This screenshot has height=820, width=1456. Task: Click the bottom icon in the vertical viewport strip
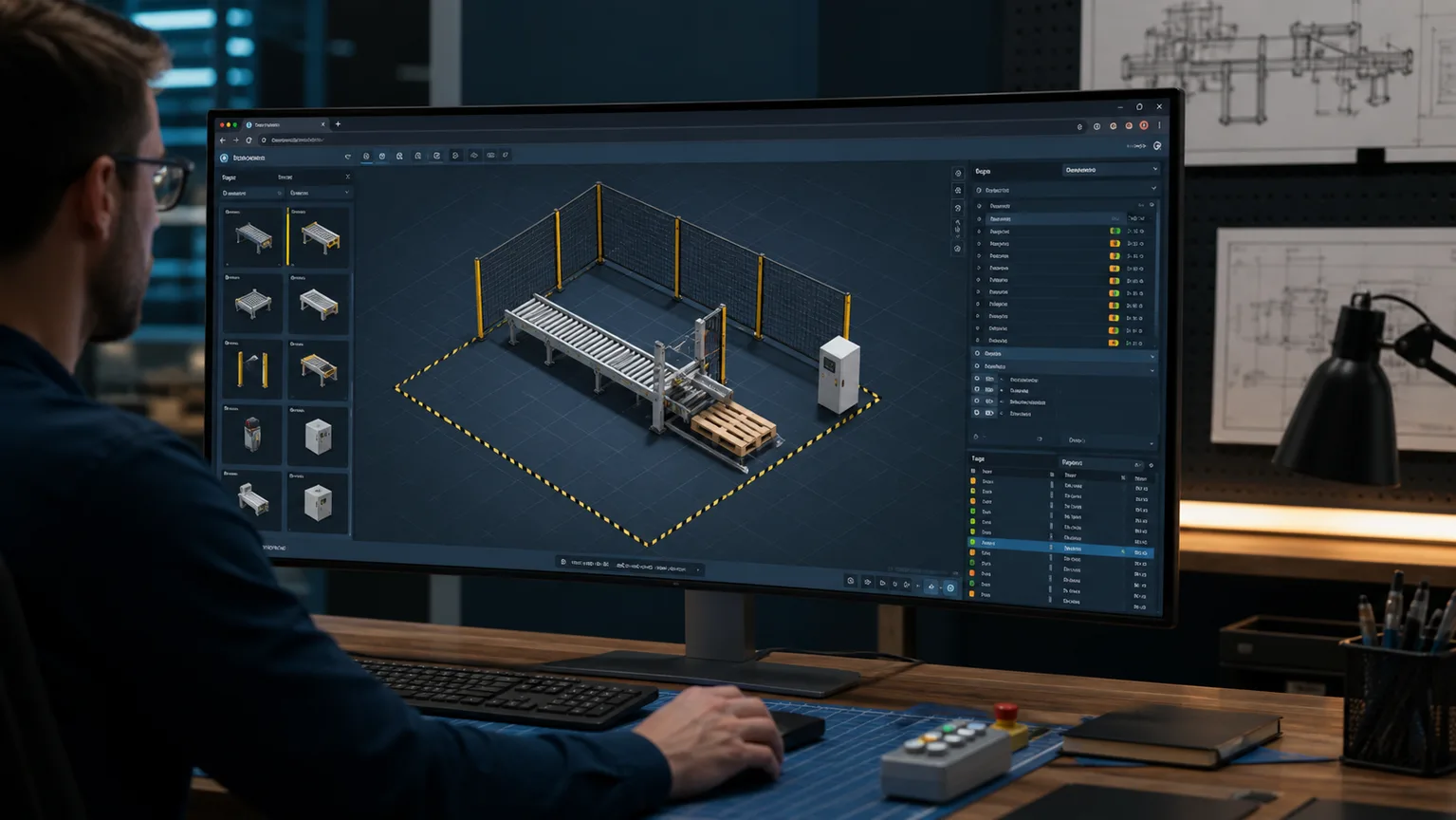[x=958, y=249]
